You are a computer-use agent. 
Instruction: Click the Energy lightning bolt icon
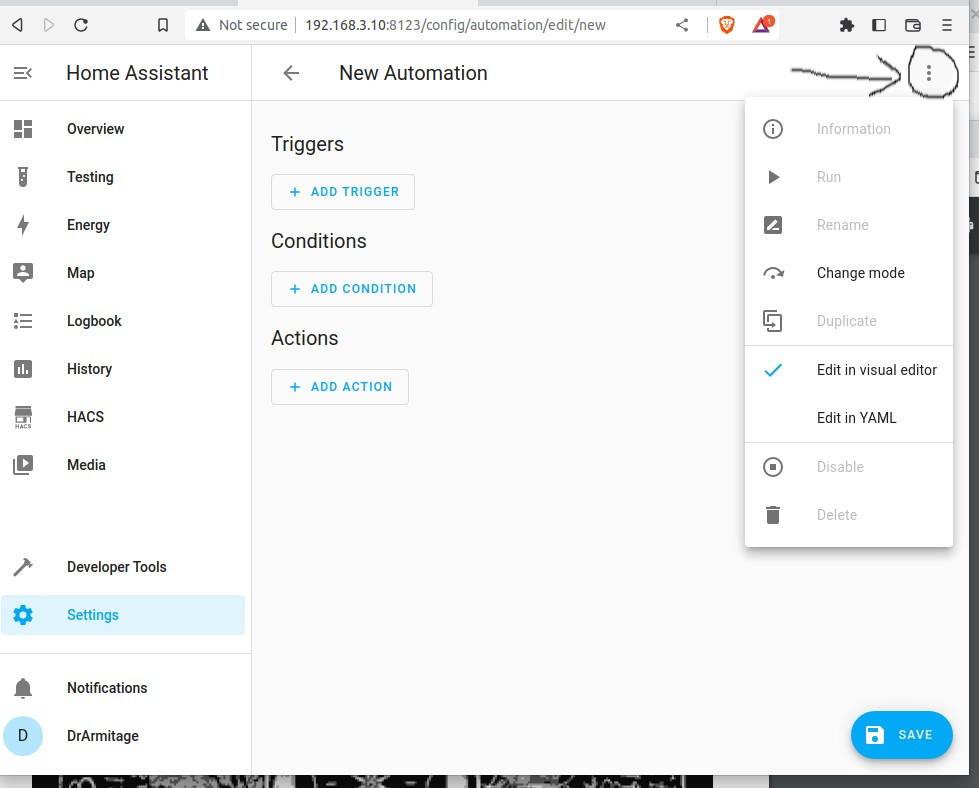pos(22,225)
